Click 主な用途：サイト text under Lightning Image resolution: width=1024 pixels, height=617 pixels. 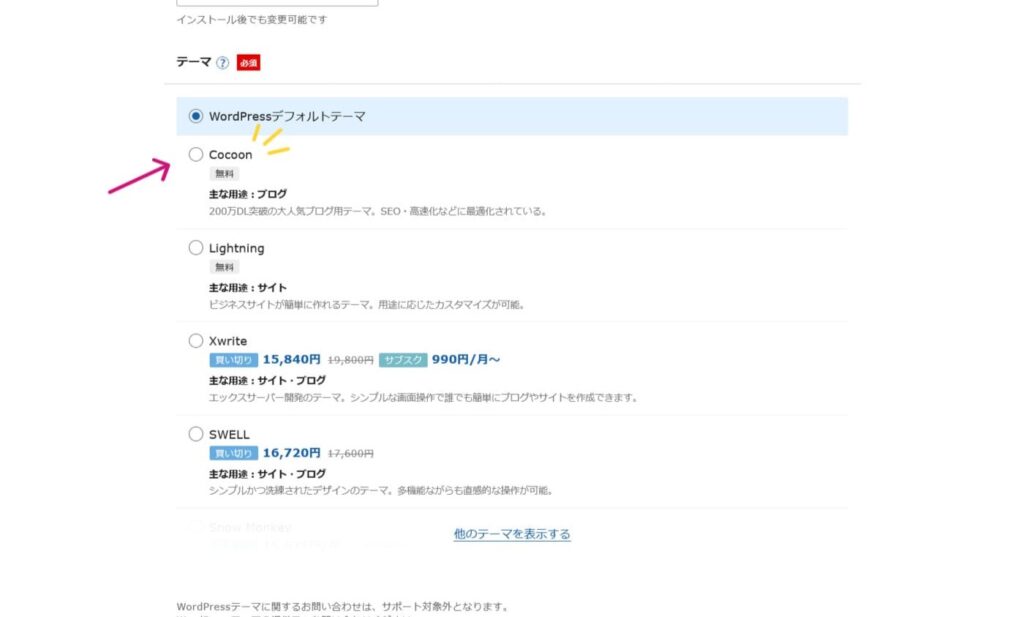tap(248, 287)
